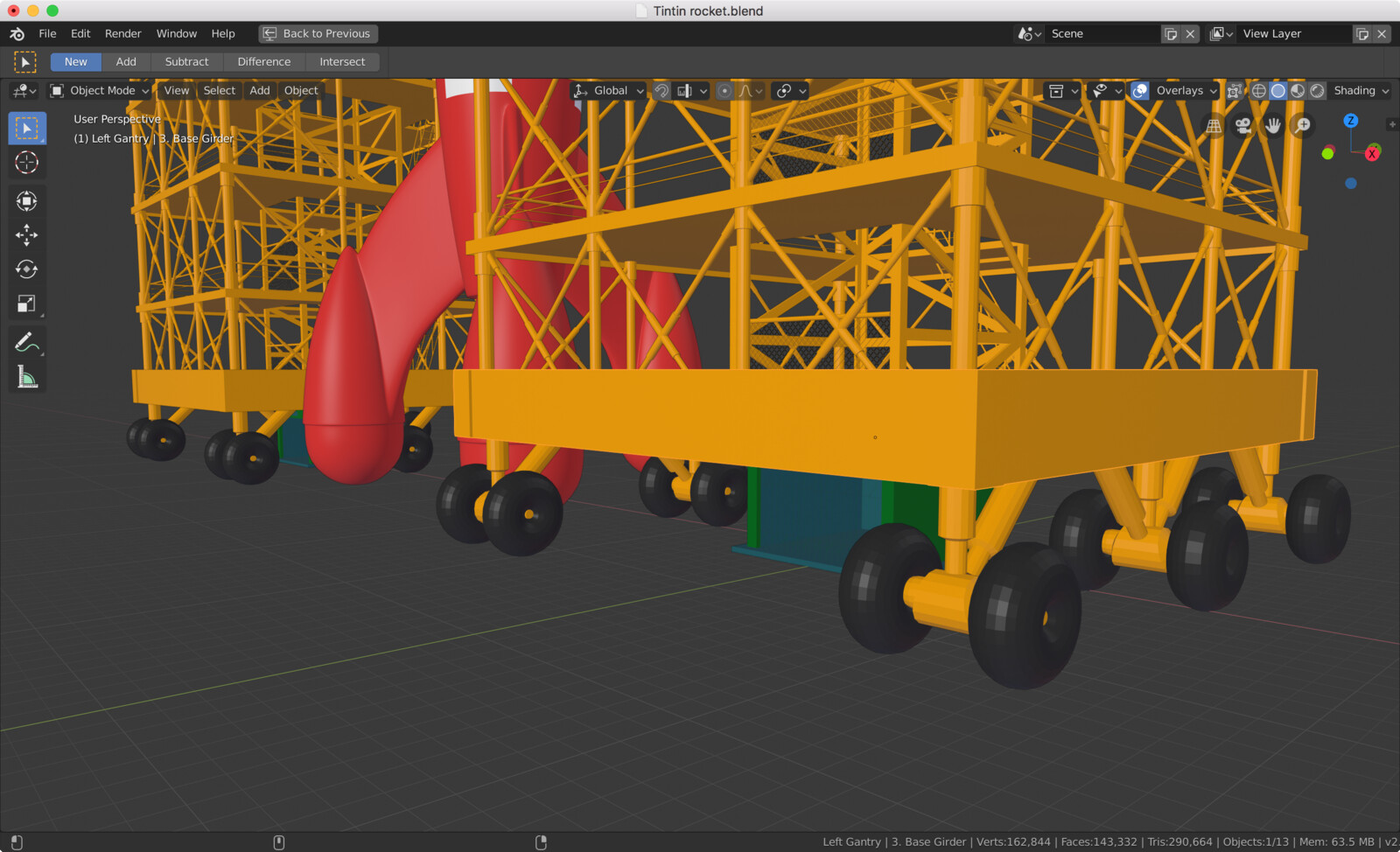Click the active tool select-box icon in tool settings
1400x852 pixels.
pyautogui.click(x=24, y=61)
